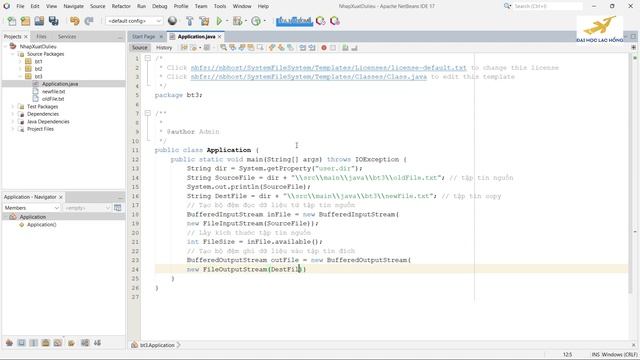
Task: Expand the Dependencies node
Action: coord(13,114)
